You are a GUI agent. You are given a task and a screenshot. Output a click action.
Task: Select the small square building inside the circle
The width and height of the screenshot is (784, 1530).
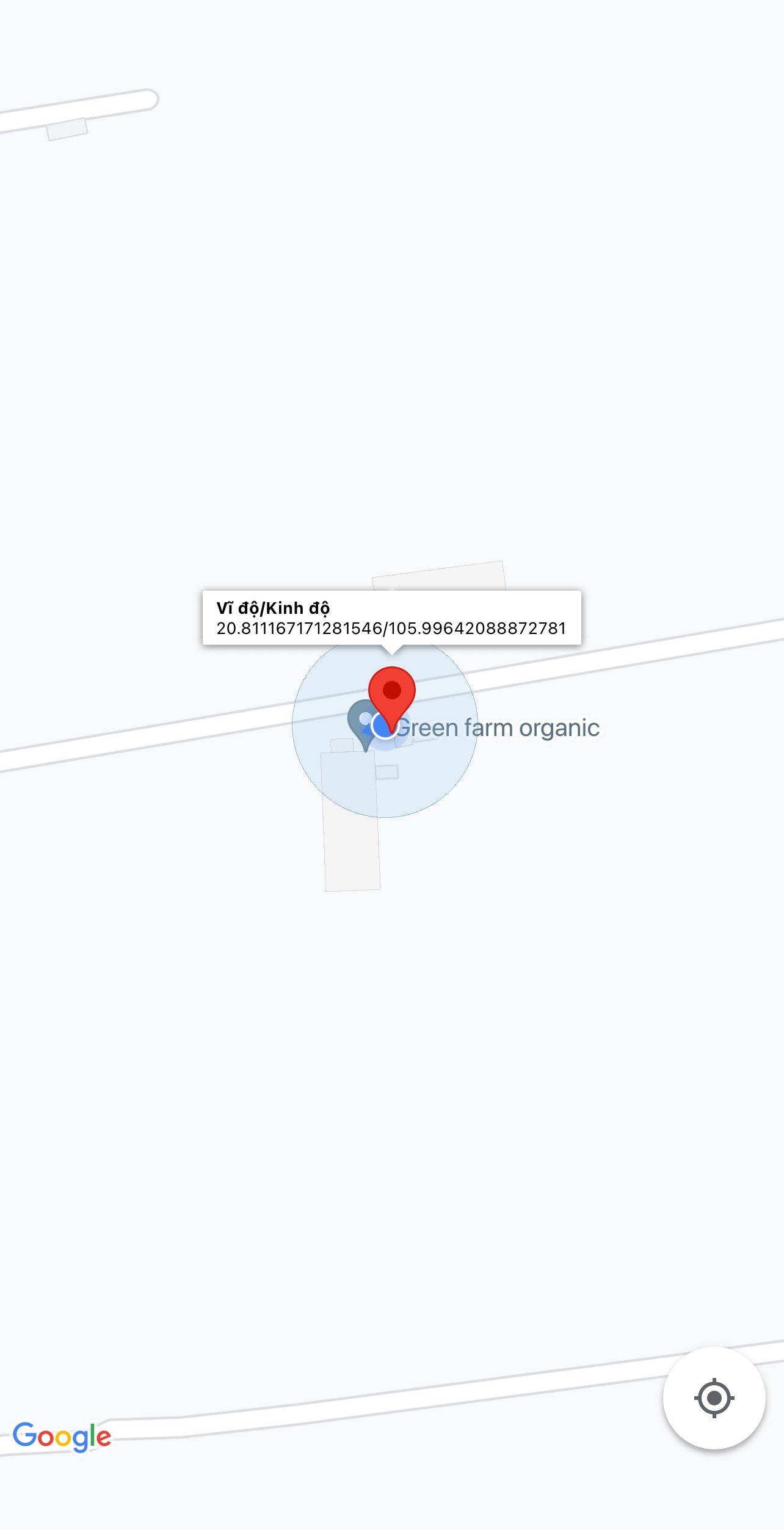(387, 772)
